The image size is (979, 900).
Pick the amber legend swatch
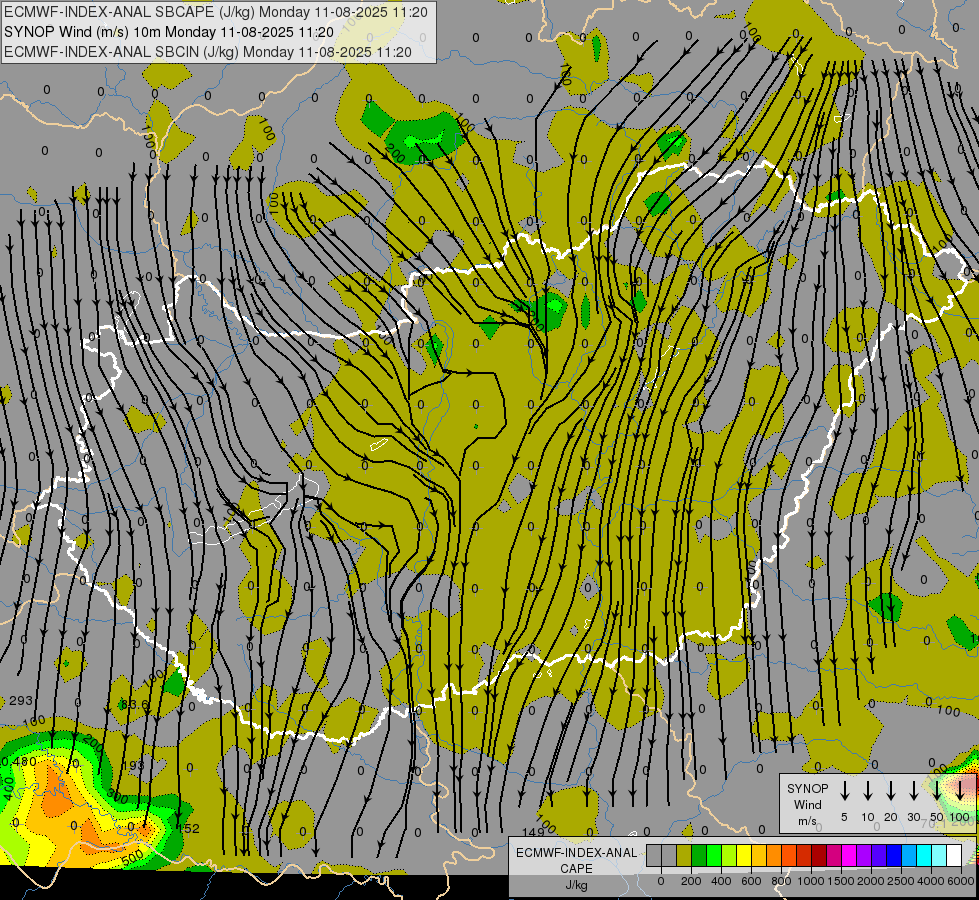click(759, 856)
